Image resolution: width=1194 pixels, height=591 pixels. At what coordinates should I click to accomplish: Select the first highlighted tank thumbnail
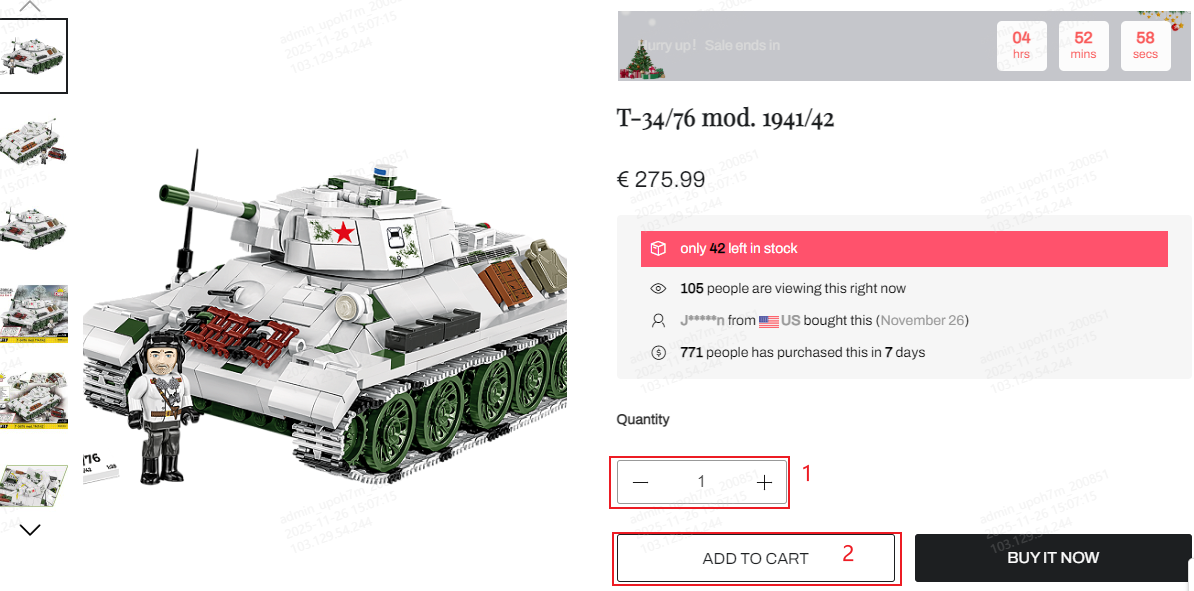pos(34,56)
